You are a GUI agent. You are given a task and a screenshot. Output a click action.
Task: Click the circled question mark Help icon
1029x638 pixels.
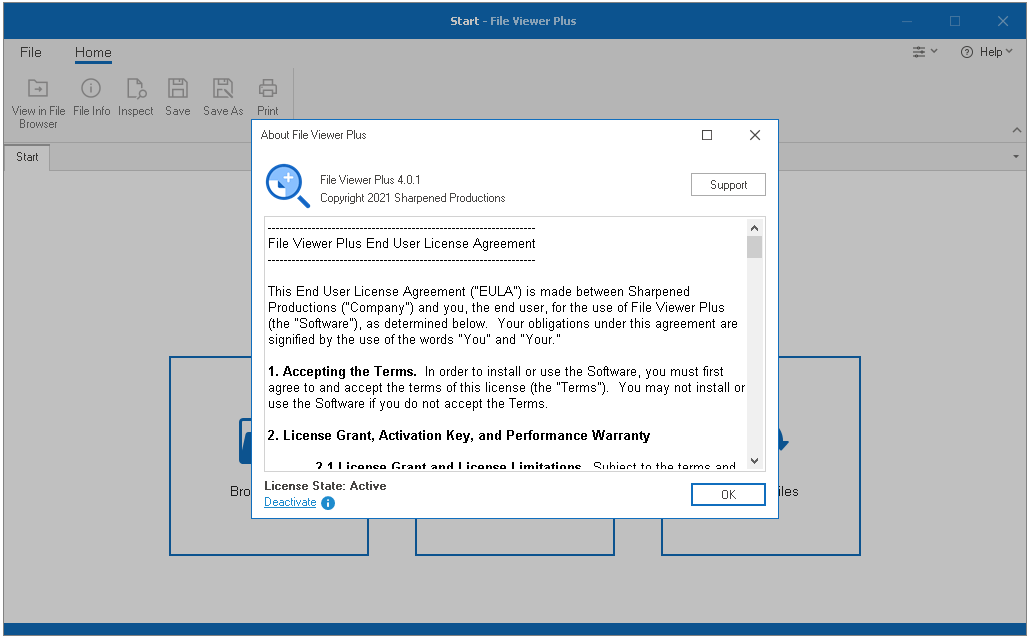tap(967, 51)
